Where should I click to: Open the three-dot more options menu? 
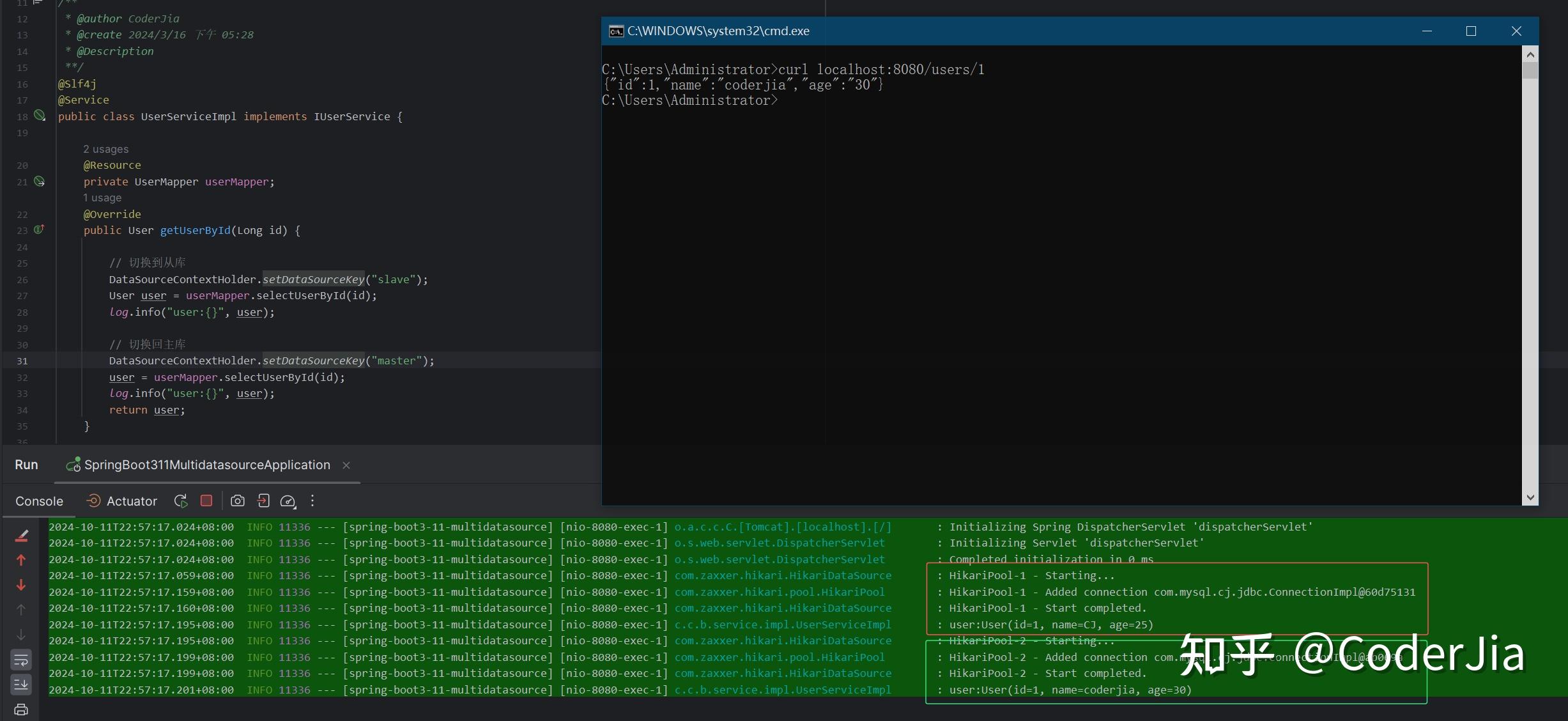pyautogui.click(x=312, y=501)
